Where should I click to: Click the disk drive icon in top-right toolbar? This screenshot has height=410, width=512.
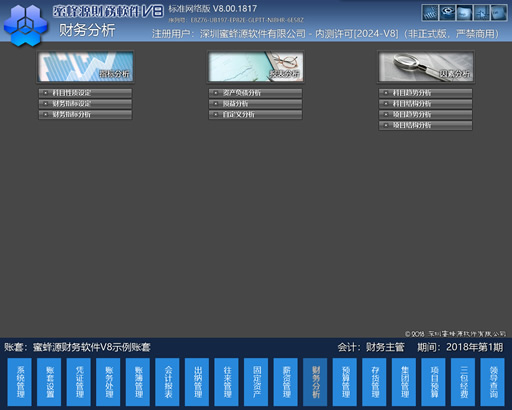[x=447, y=13]
